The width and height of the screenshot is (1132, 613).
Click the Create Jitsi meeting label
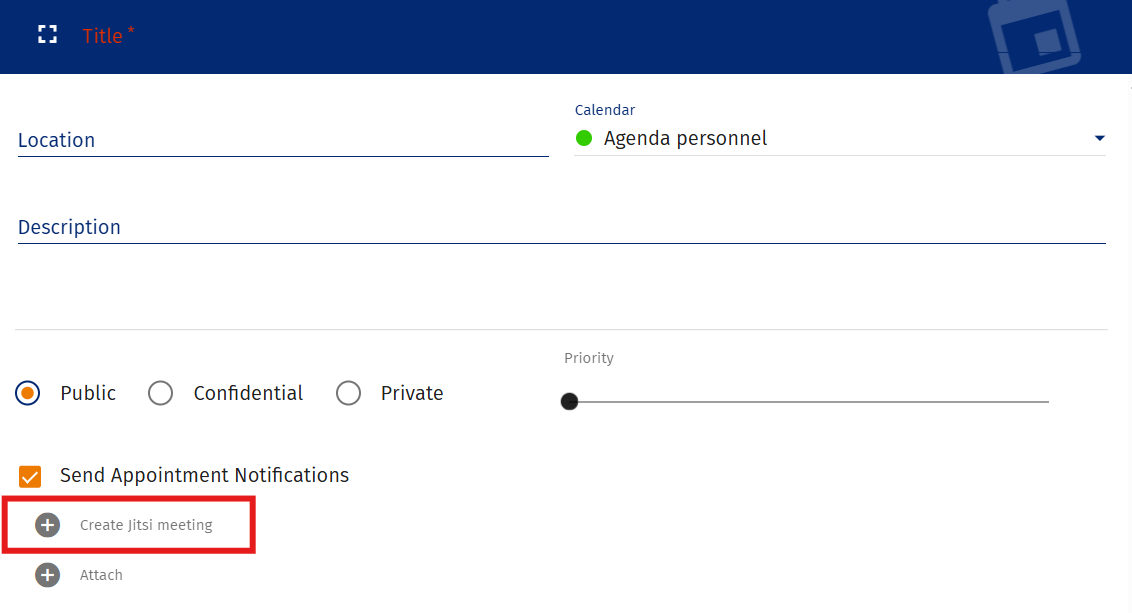pos(146,525)
